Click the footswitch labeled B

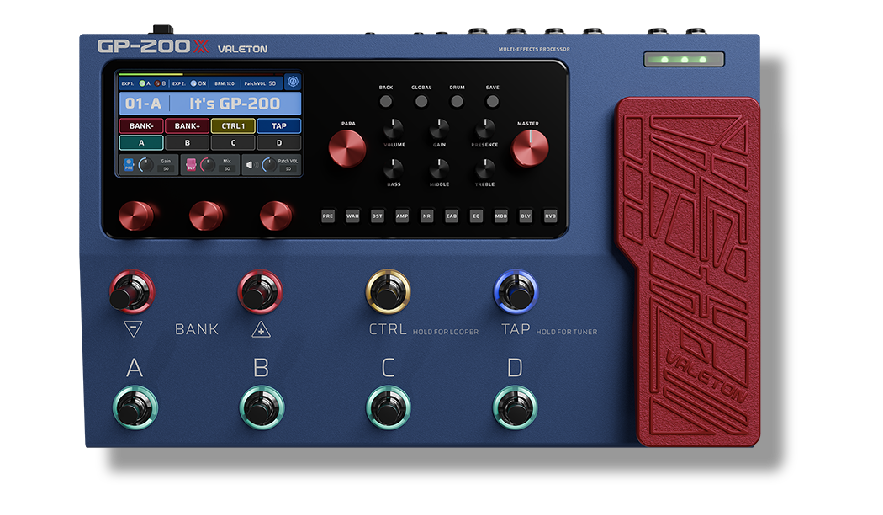(x=261, y=408)
